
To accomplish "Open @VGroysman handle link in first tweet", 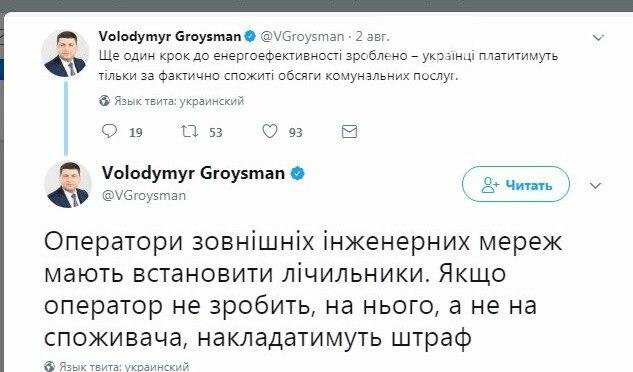I will click(302, 37).
